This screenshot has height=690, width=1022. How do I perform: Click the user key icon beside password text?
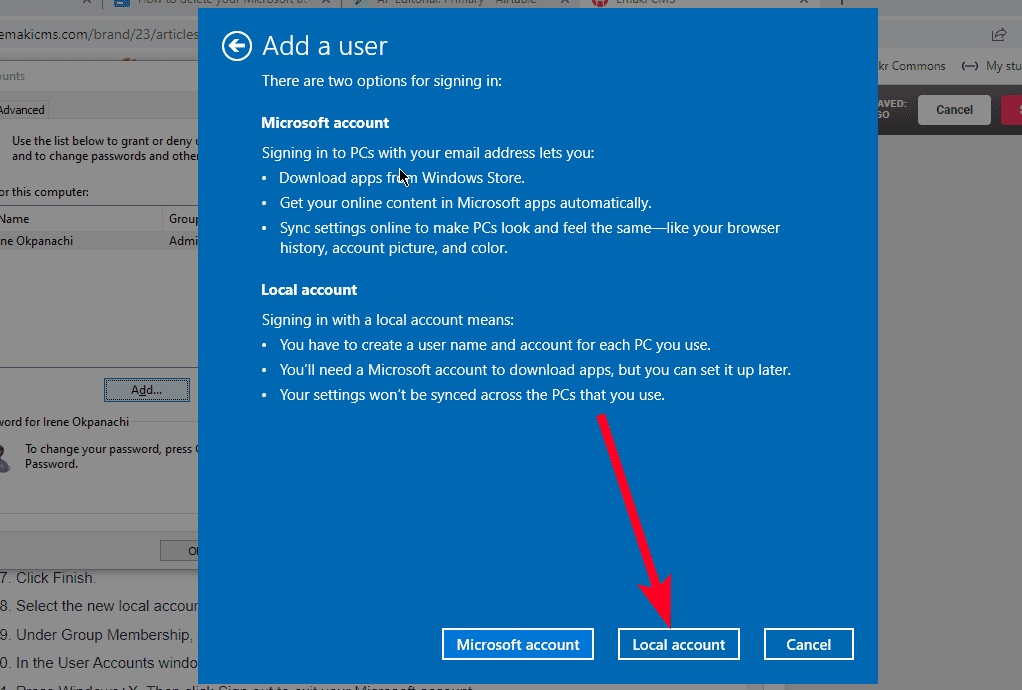click(6, 457)
